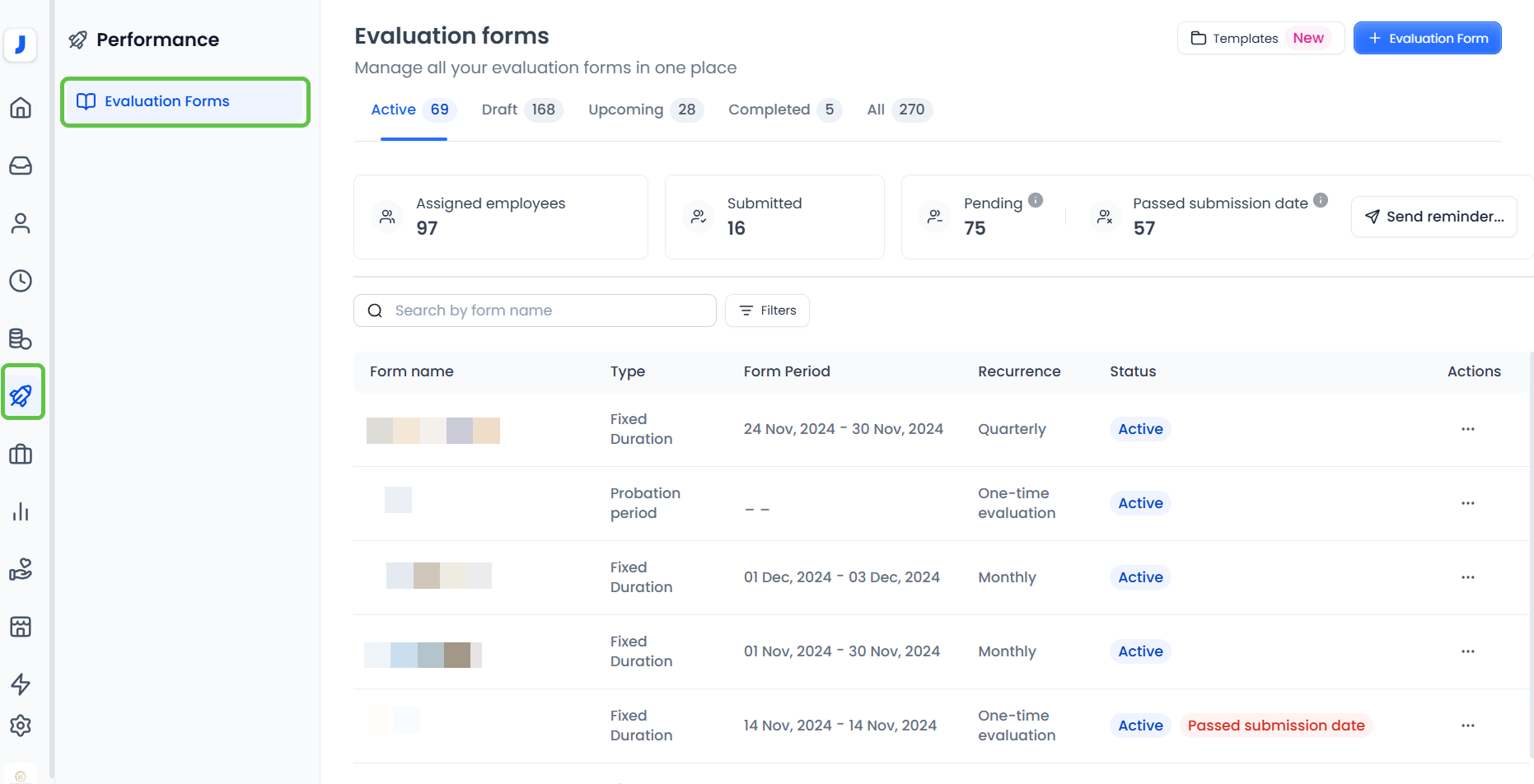Select the Performance rocket sidebar icon
The height and width of the screenshot is (784, 1534).
(21, 395)
